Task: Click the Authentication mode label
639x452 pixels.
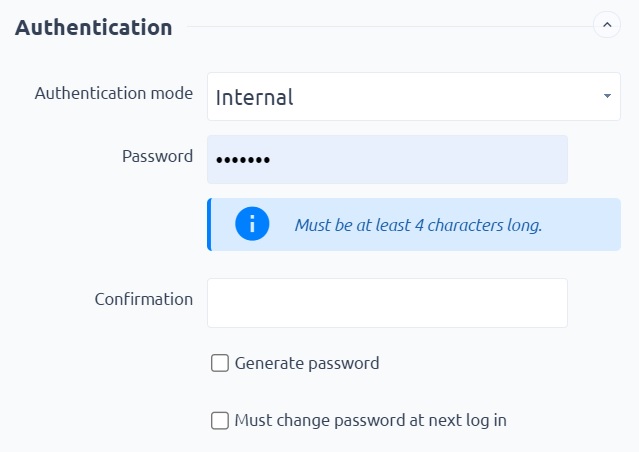Action: tap(114, 93)
